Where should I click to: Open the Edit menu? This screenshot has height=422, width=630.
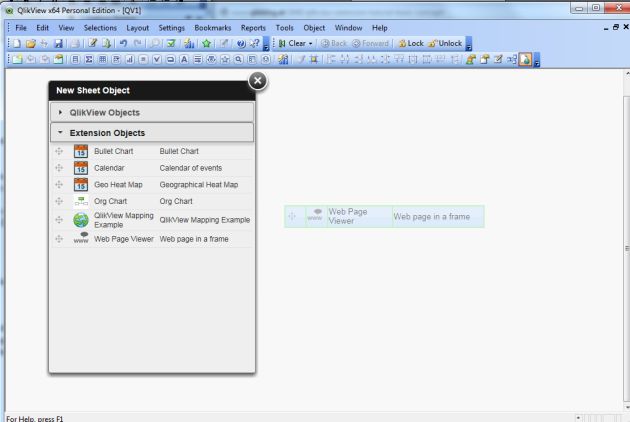[x=42, y=28]
